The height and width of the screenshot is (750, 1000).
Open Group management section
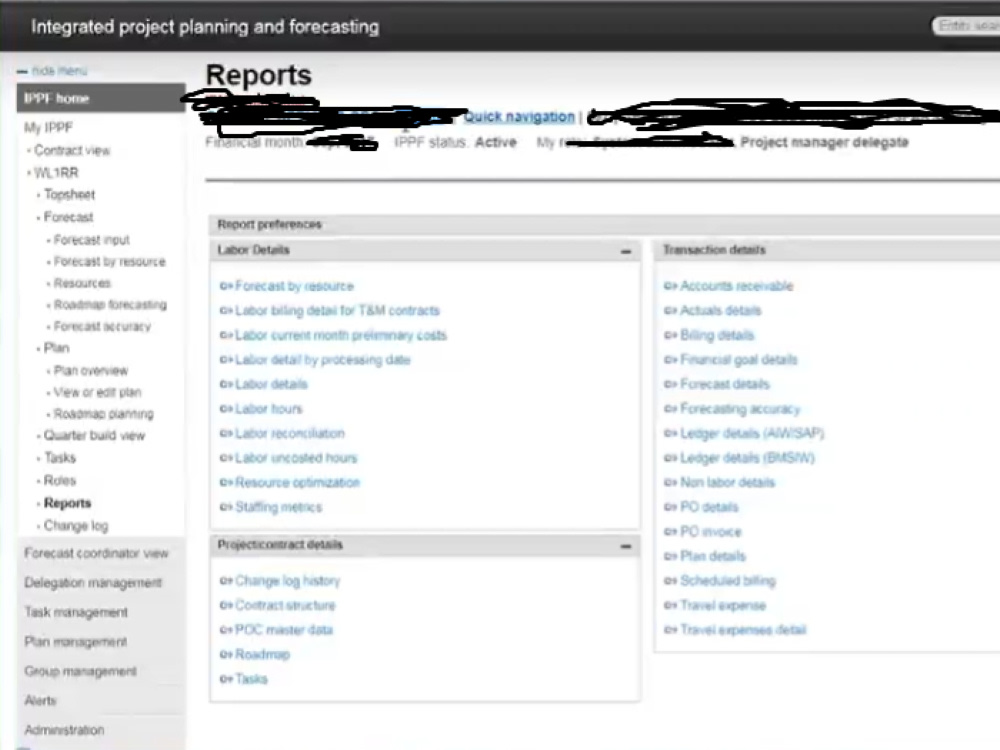[80, 671]
